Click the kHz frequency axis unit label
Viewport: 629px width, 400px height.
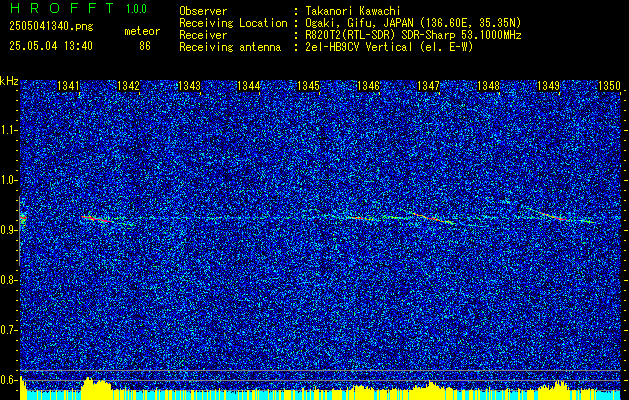tap(9, 81)
